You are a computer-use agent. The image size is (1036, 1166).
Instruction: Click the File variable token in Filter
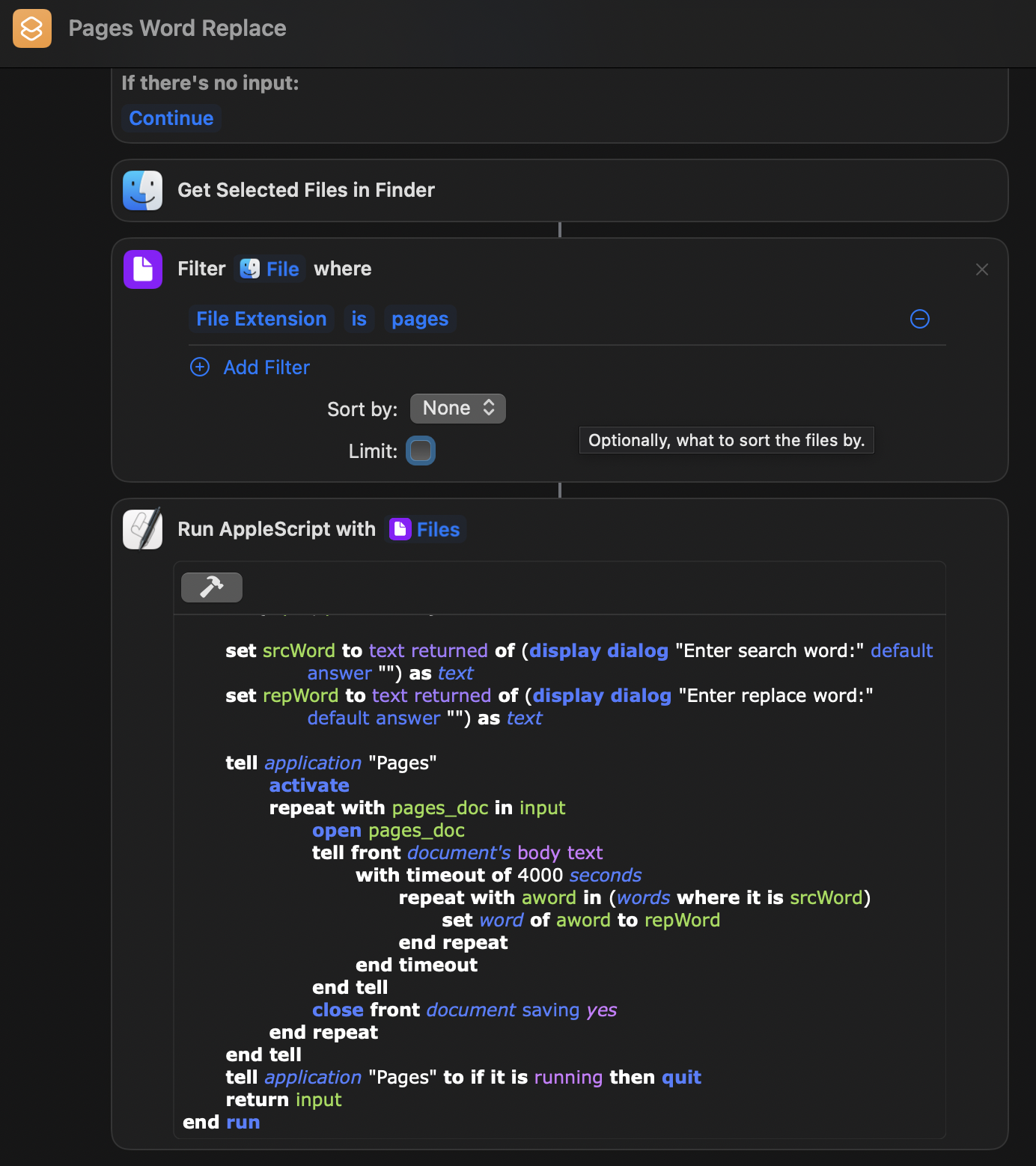pos(270,269)
